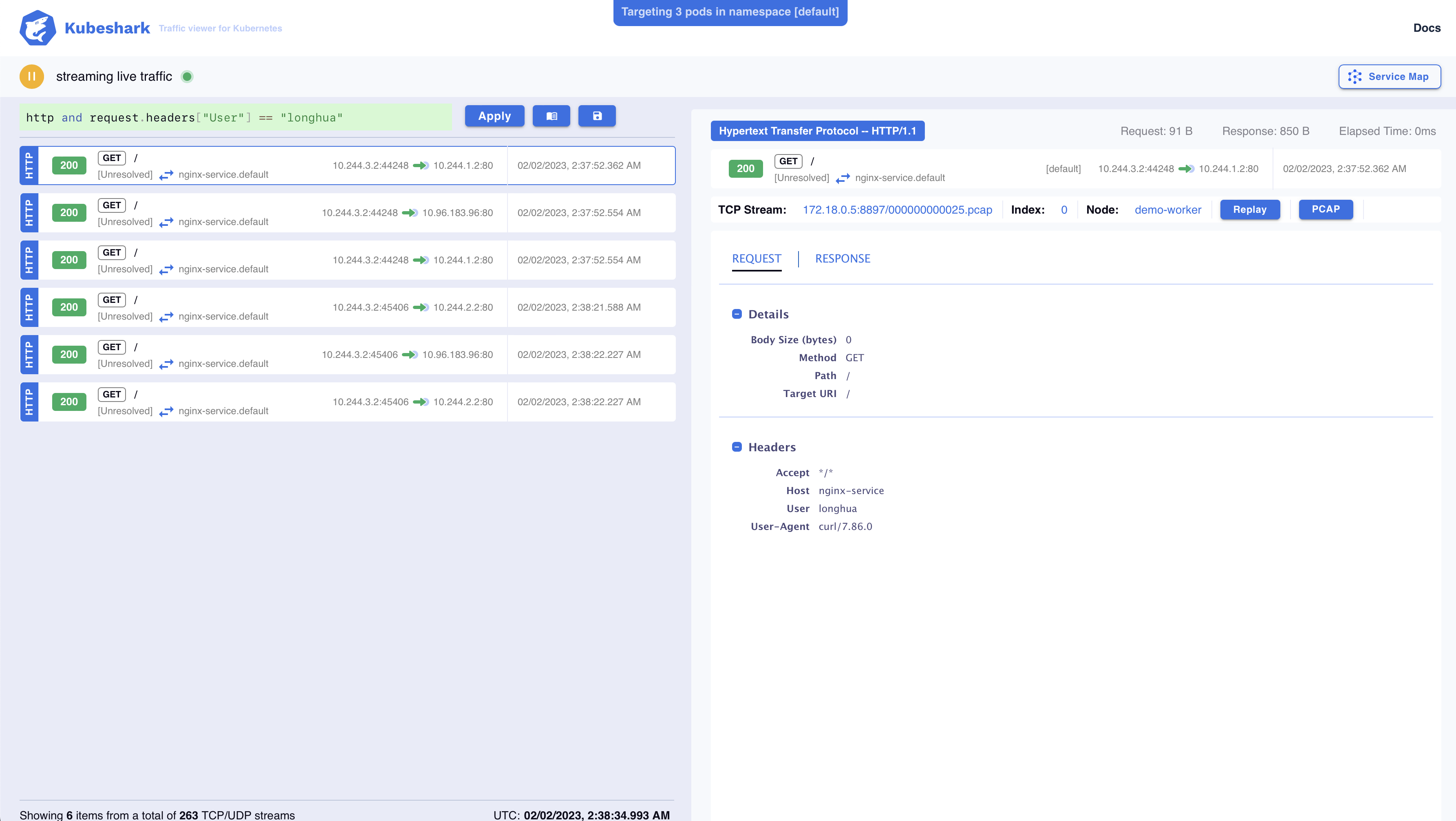Screen dimensions: 1456x821
Task: Click the green streaming status indicator
Action: pos(187,76)
